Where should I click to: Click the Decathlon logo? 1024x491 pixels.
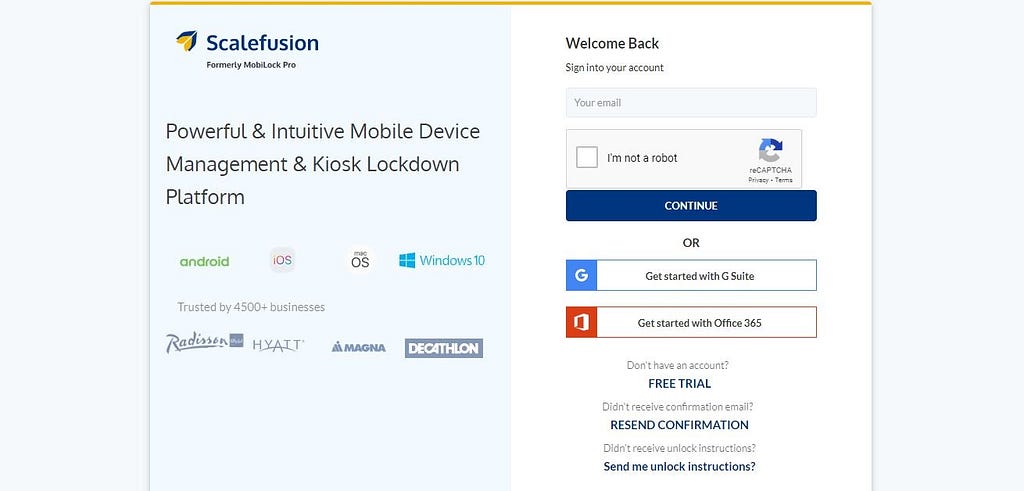point(444,348)
